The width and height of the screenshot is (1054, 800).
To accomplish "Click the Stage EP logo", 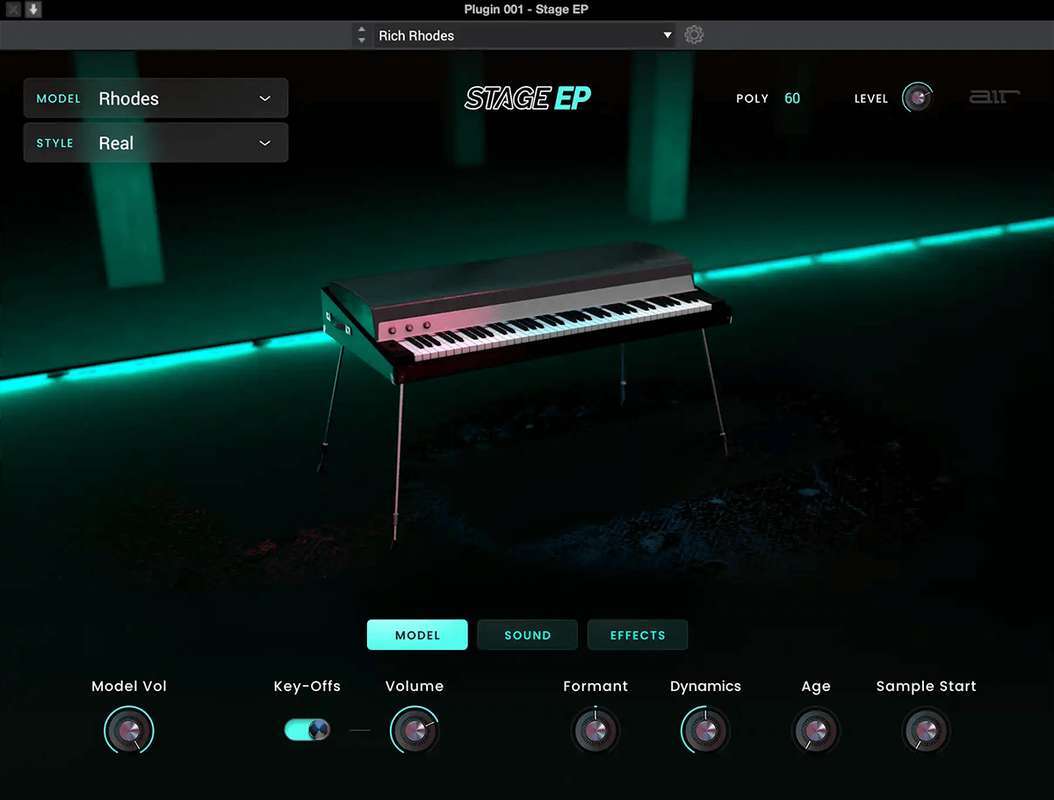I will [527, 98].
